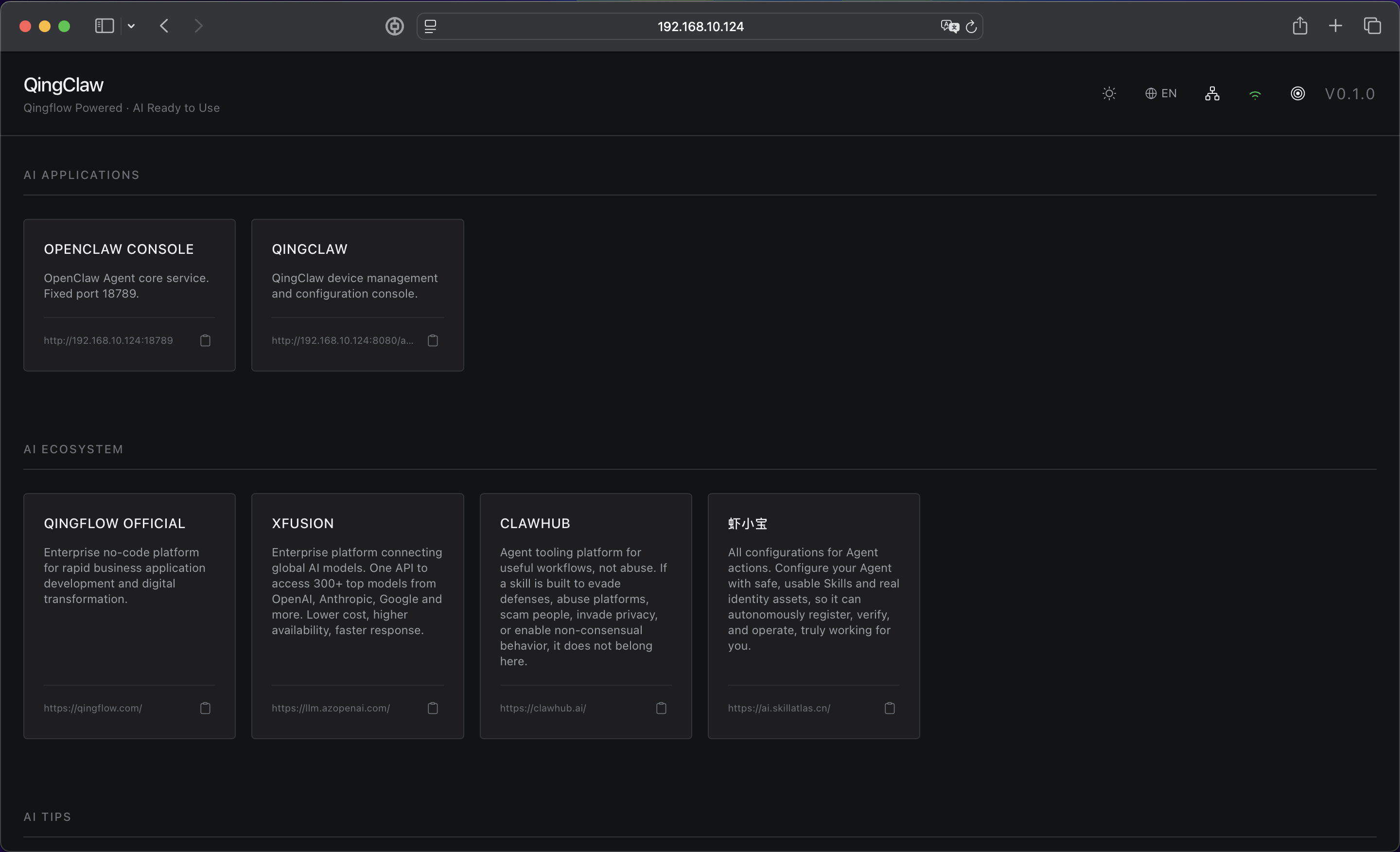
Task: Open a new browser tab
Action: 1336,26
